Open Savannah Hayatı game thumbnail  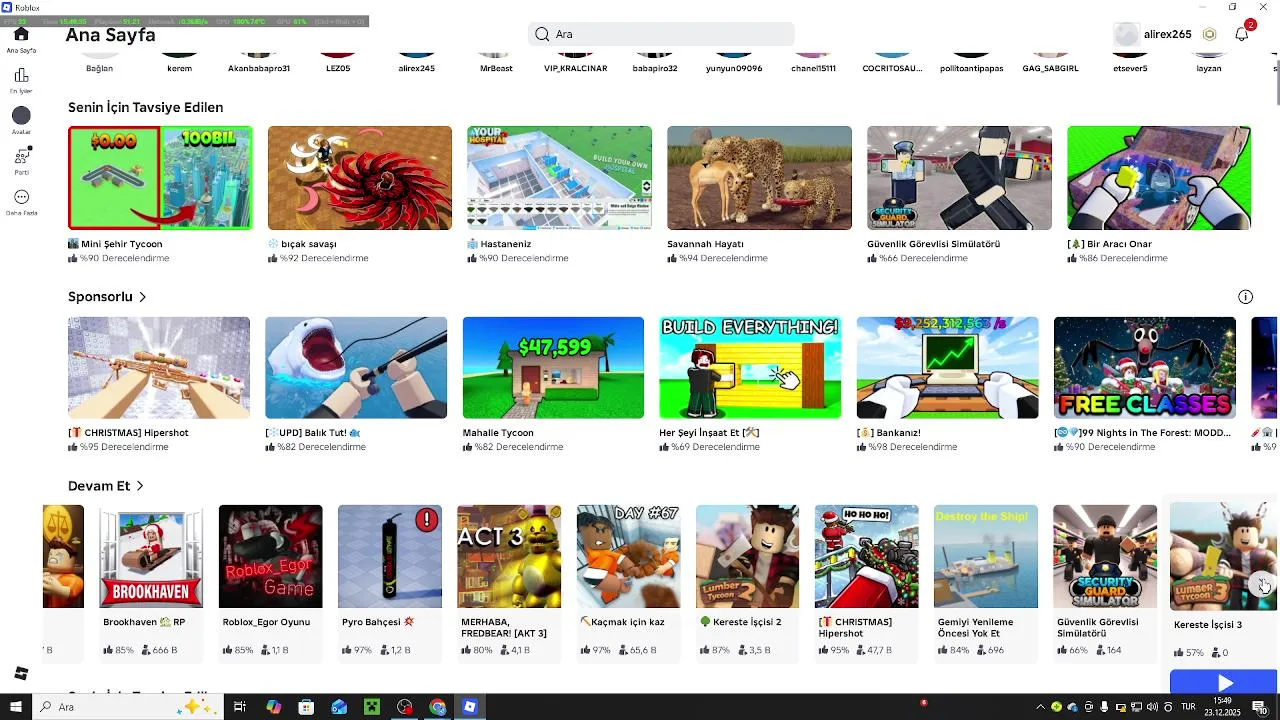coord(759,178)
